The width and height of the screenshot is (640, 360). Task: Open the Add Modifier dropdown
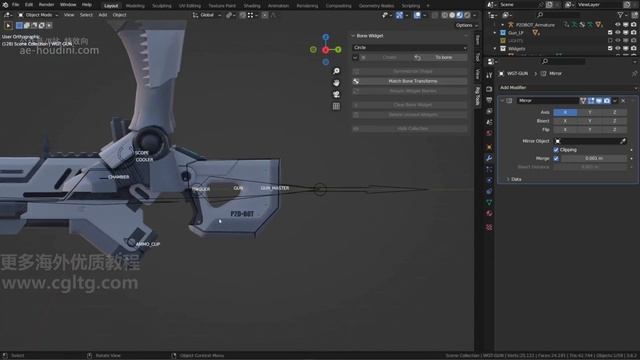567,88
